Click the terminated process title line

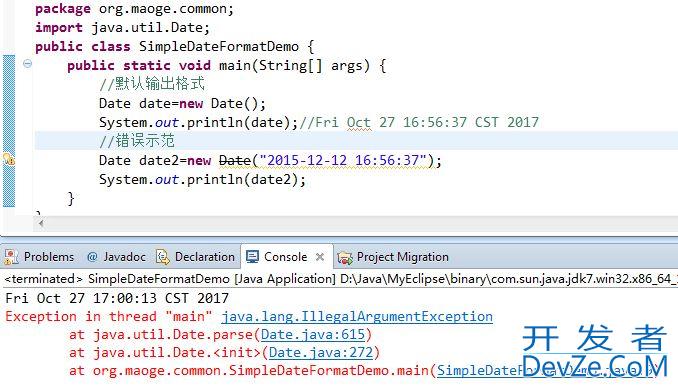[x=340, y=279]
